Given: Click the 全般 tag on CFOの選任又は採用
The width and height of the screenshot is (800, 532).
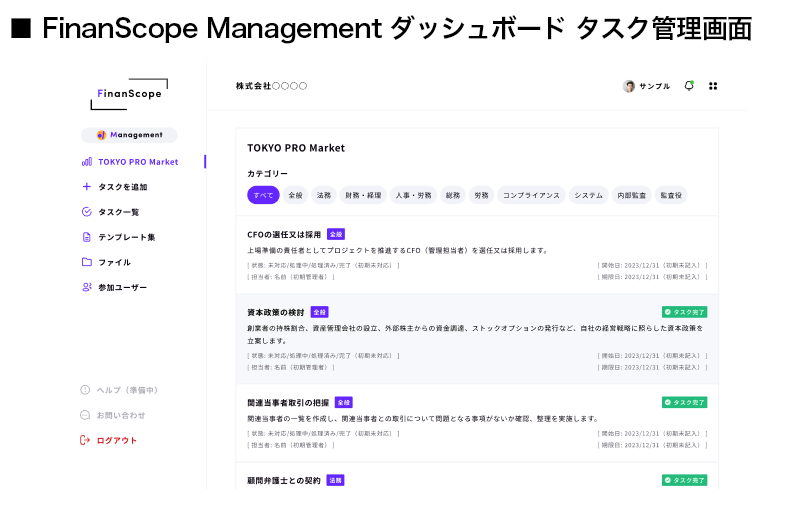Looking at the screenshot, I should [336, 235].
